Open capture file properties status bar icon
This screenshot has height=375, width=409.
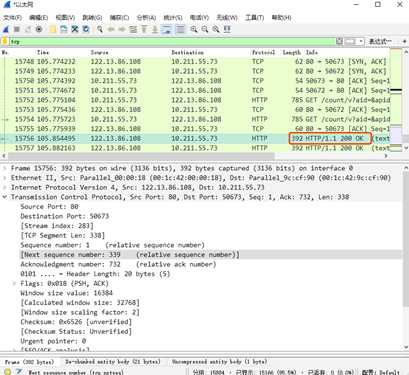click(x=19, y=372)
